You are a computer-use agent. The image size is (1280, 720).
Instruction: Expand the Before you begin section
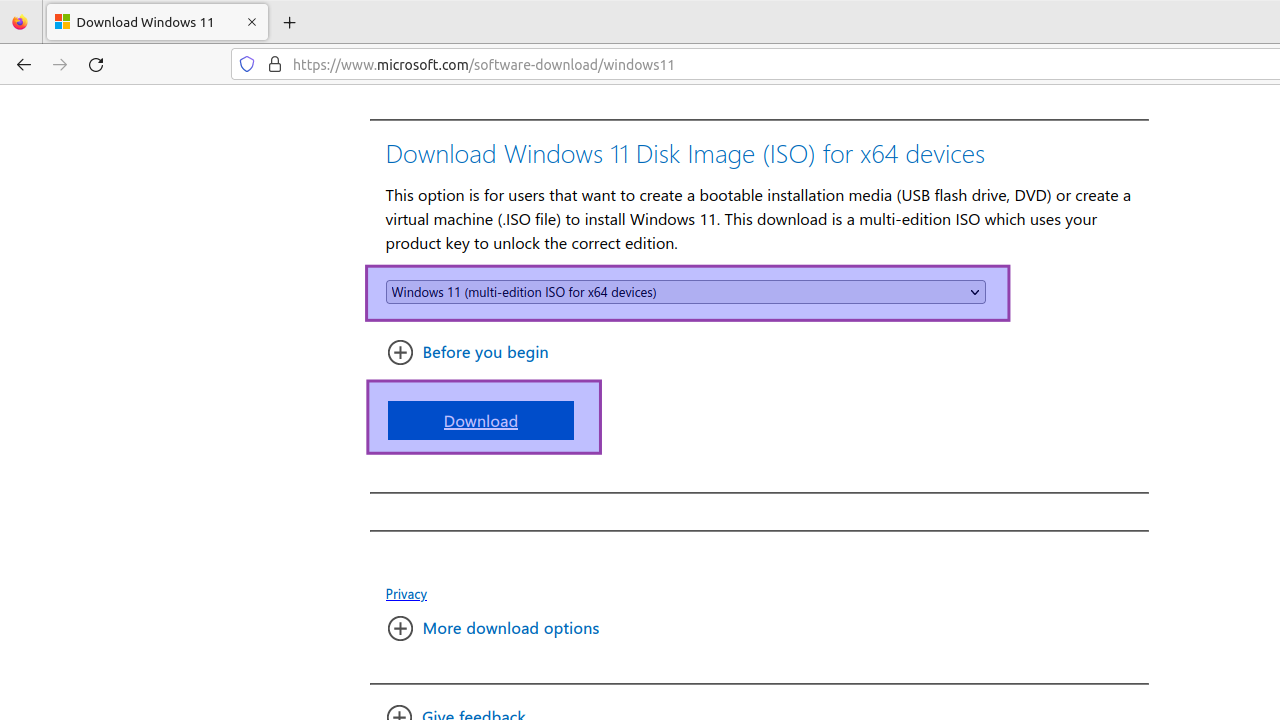click(468, 352)
